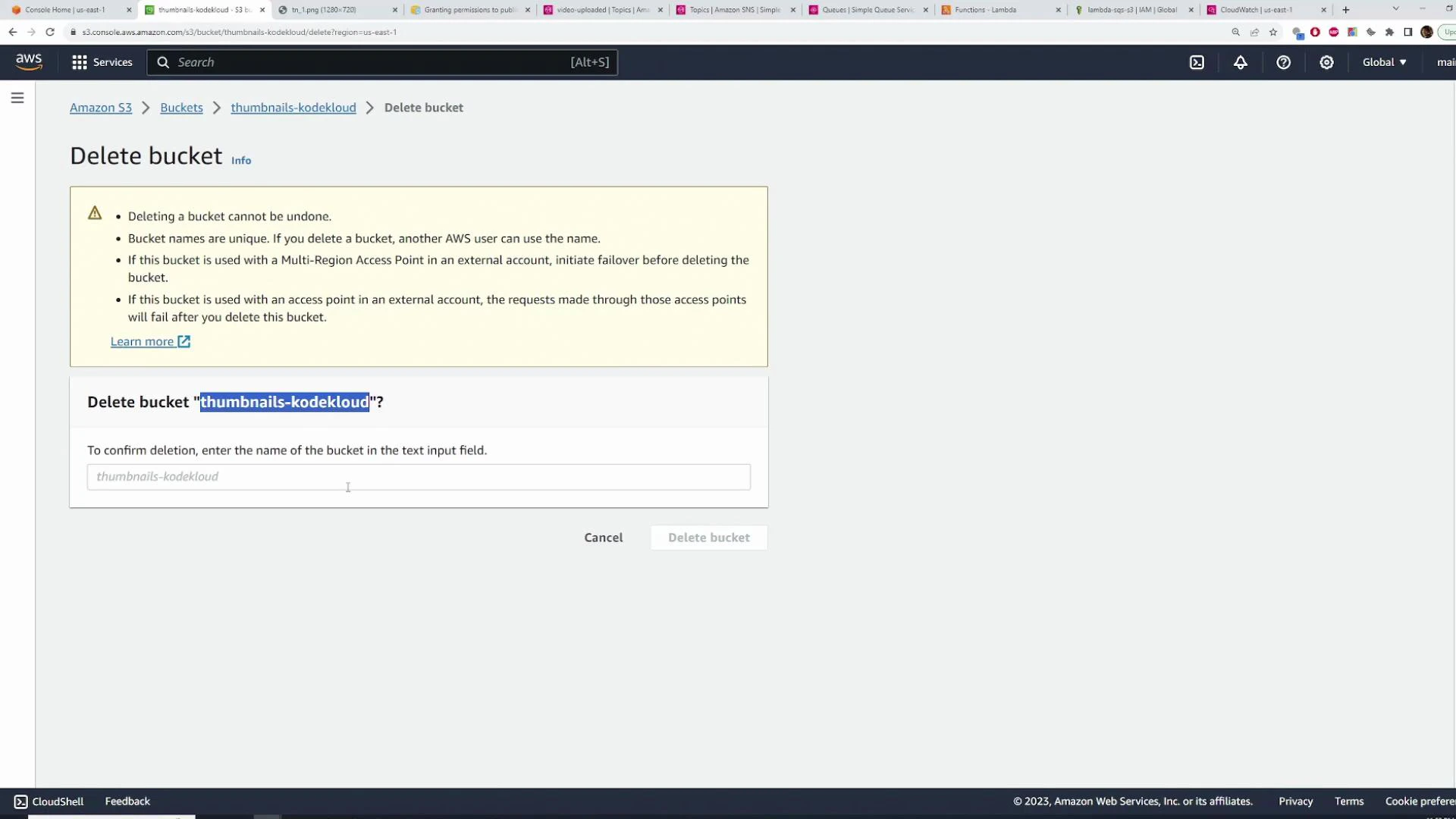Open the browser extensions puzzle icon
The width and height of the screenshot is (1456, 819).
[x=1390, y=32]
